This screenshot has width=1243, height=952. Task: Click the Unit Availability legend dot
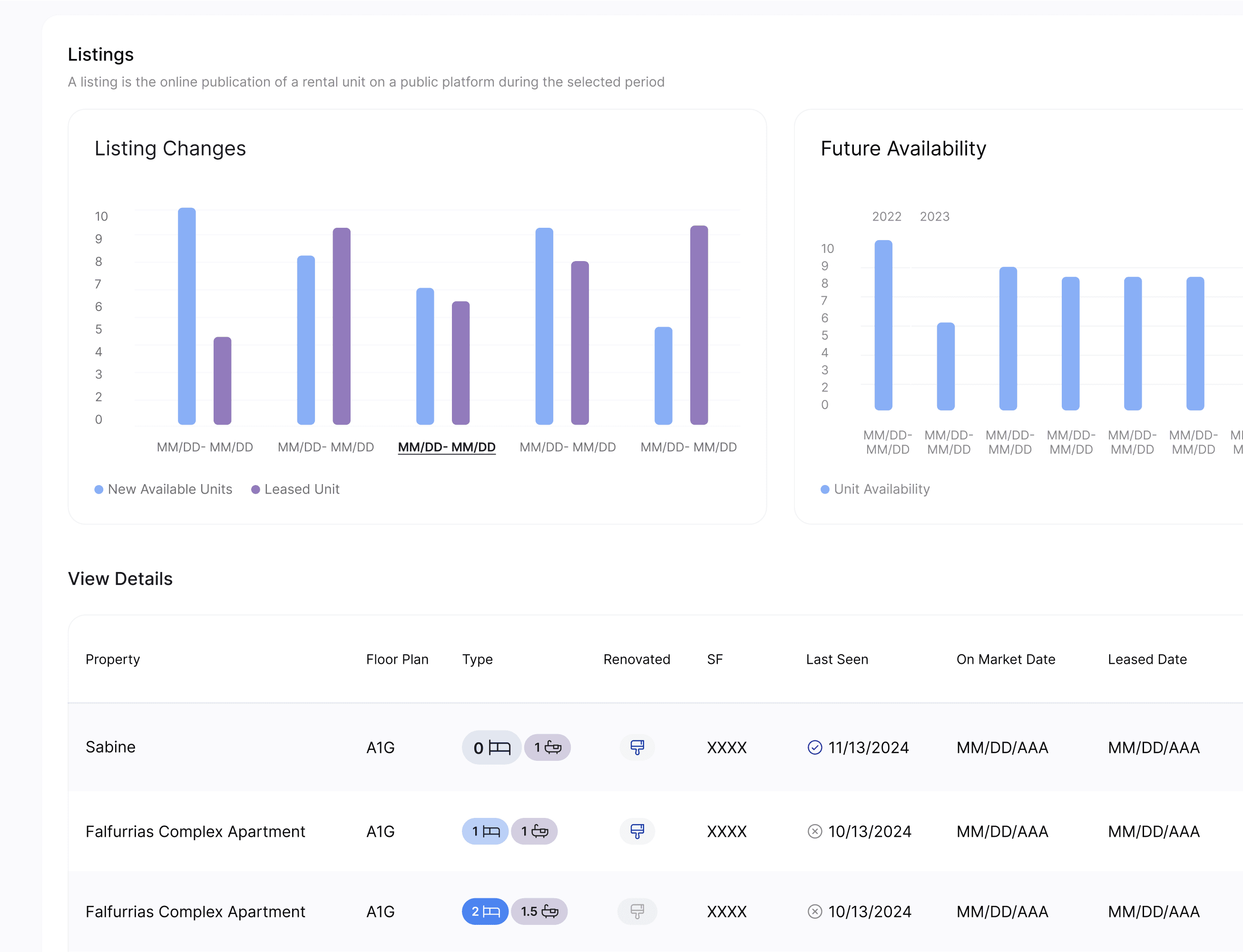coord(825,490)
